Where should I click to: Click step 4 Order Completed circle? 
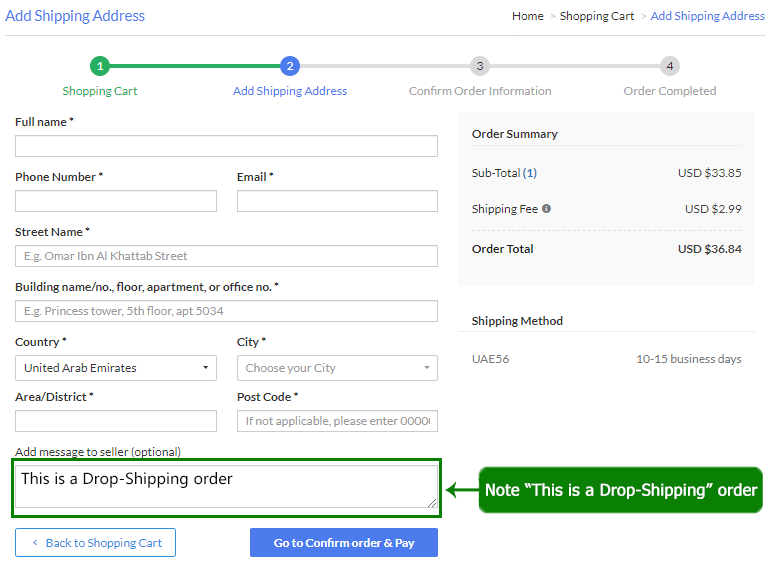pyautogui.click(x=670, y=66)
